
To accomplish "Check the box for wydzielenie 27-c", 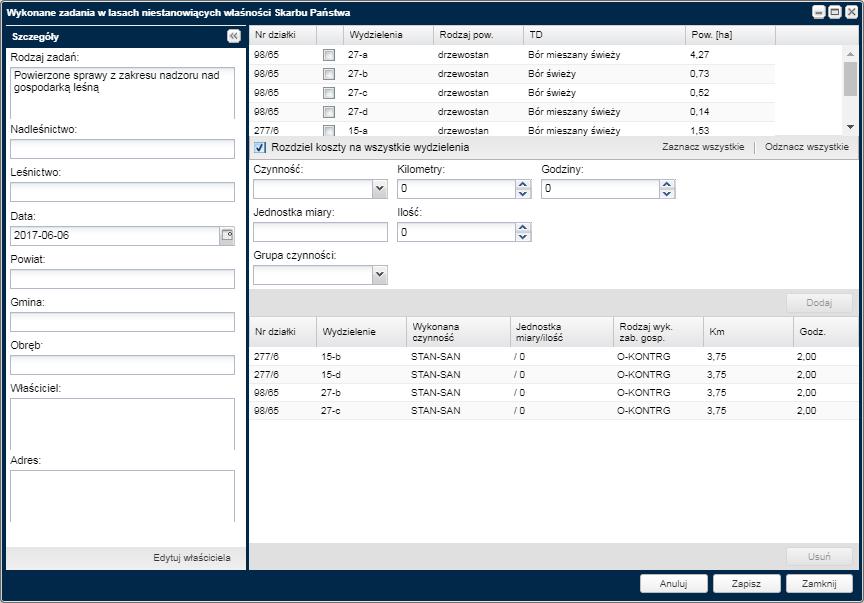I will tap(329, 93).
